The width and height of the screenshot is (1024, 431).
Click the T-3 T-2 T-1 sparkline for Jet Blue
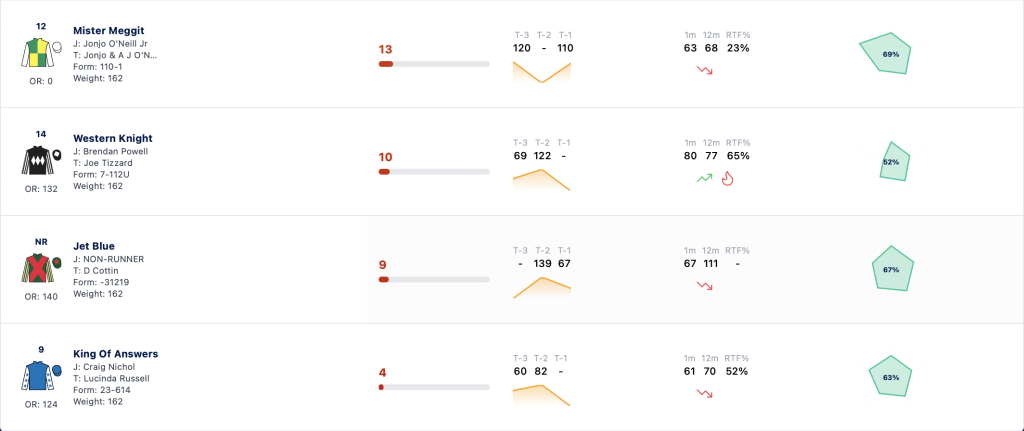[x=542, y=287]
